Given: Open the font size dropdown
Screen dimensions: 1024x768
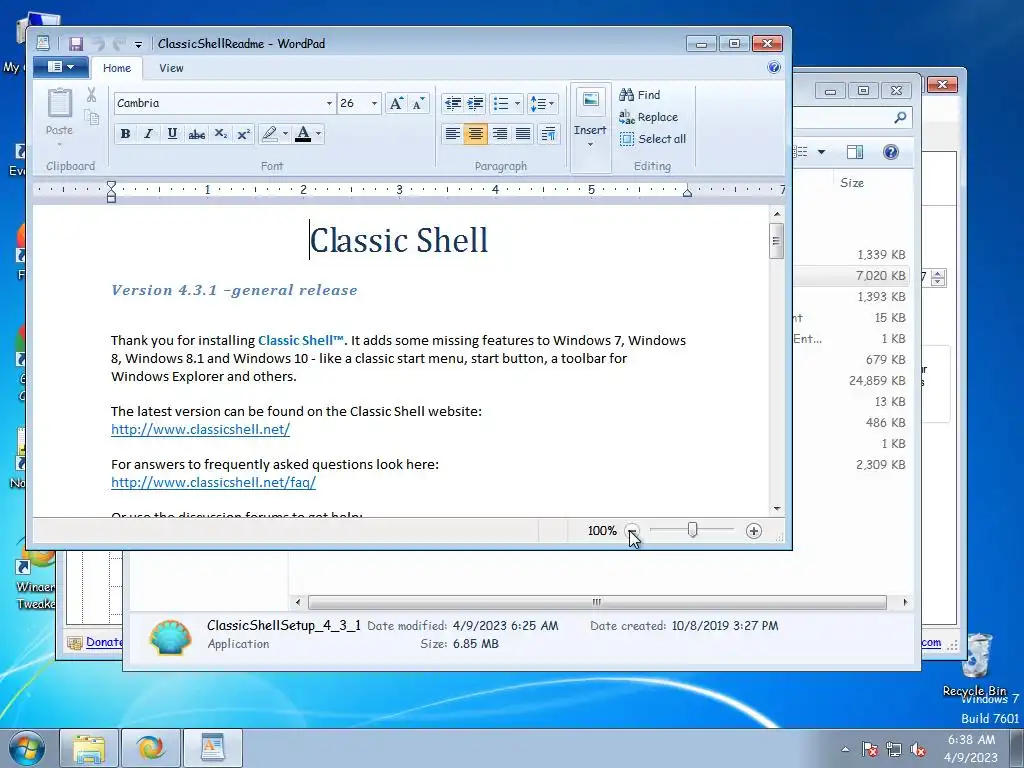Looking at the screenshot, I should [x=374, y=103].
